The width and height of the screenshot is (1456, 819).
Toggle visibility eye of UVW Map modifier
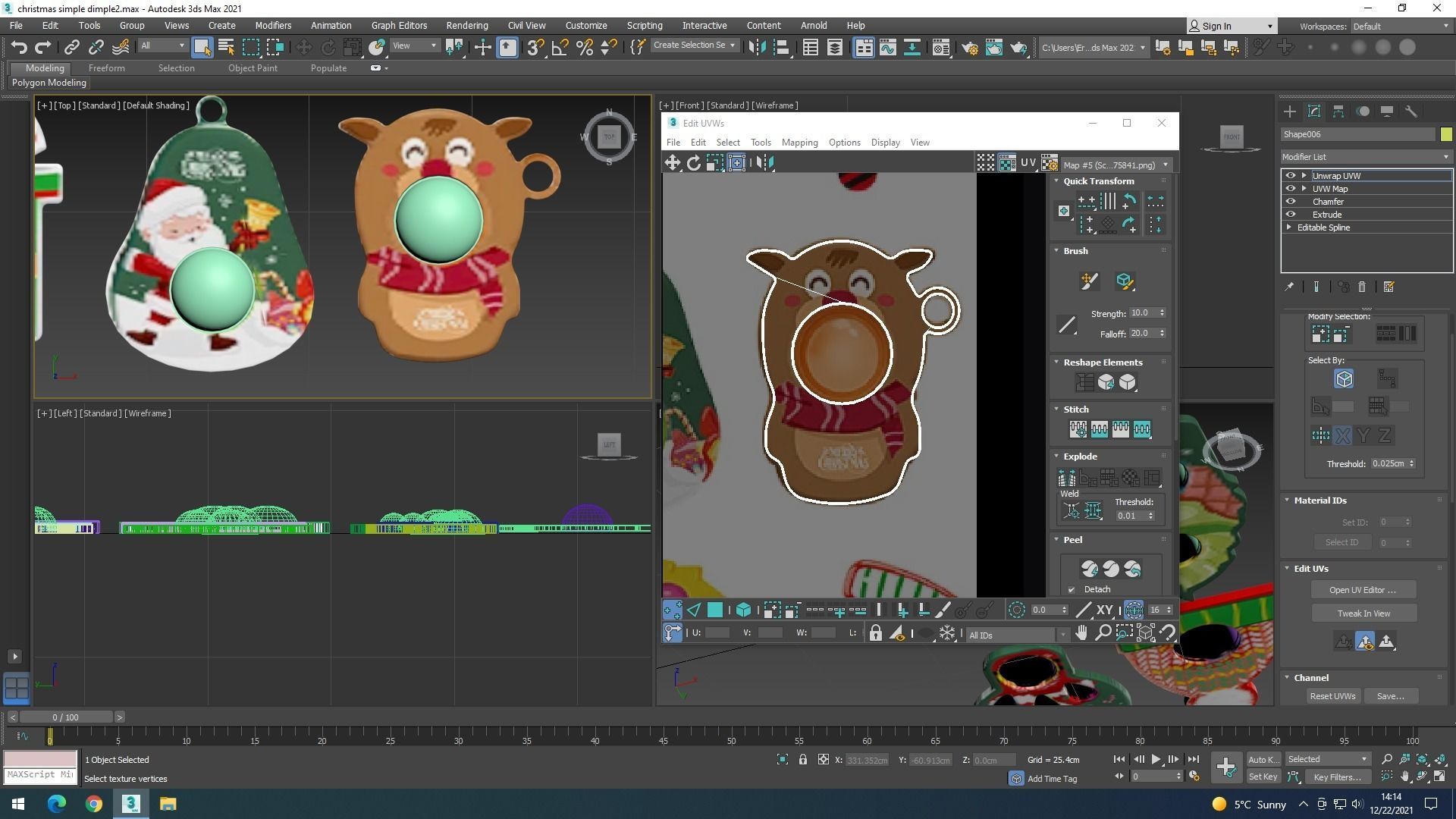tap(1291, 189)
